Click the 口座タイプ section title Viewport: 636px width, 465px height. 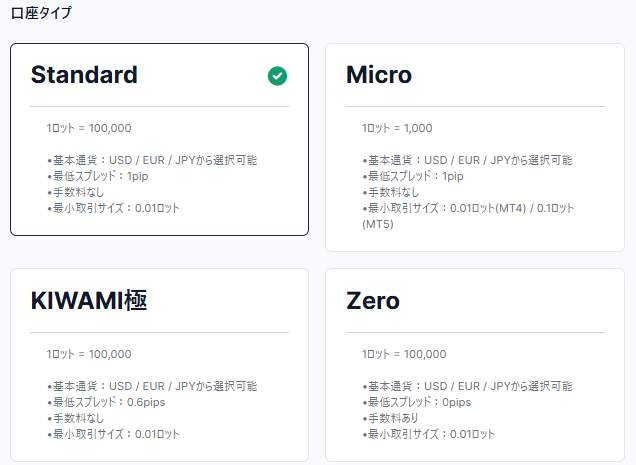click(x=41, y=13)
